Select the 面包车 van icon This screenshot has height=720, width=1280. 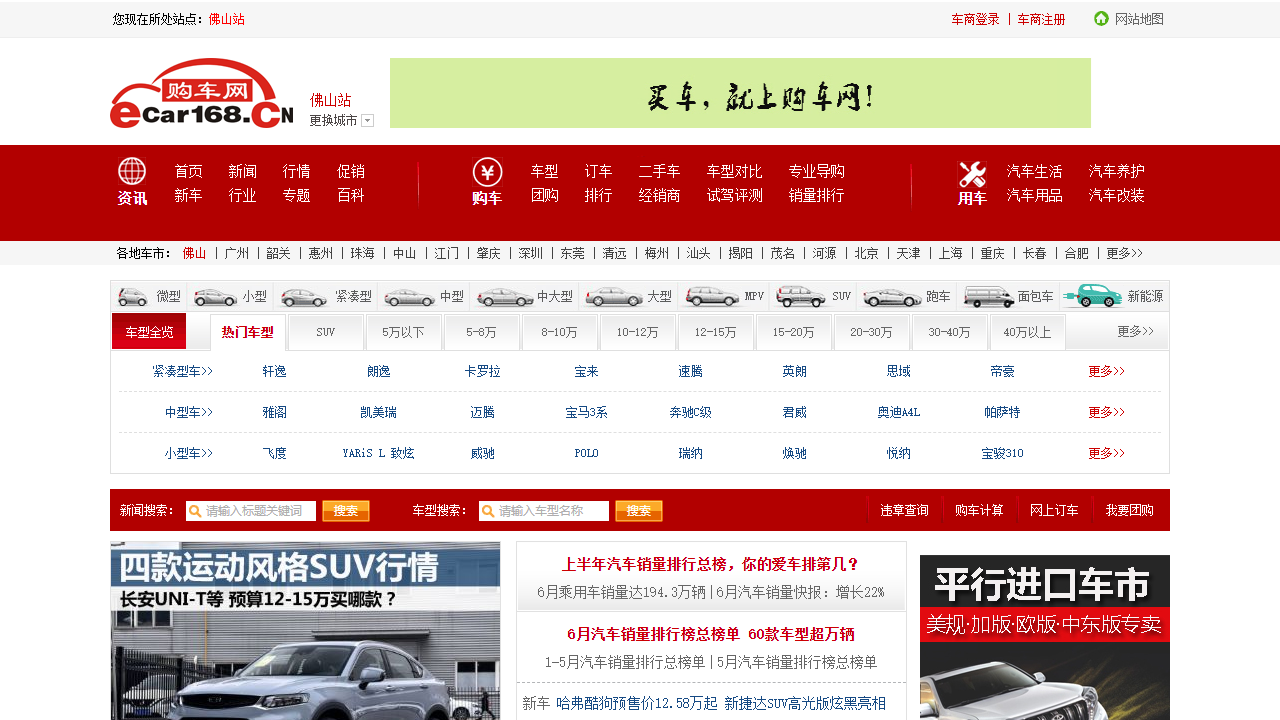click(x=988, y=297)
